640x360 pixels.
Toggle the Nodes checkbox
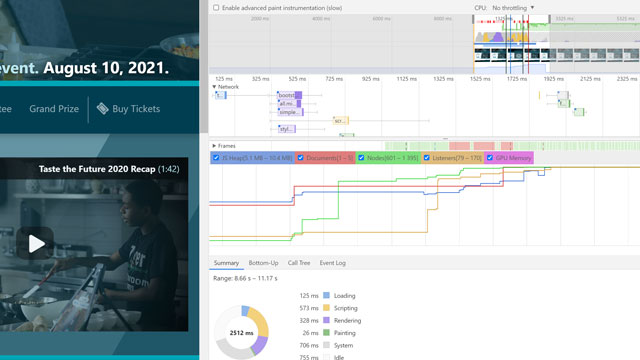pos(361,158)
